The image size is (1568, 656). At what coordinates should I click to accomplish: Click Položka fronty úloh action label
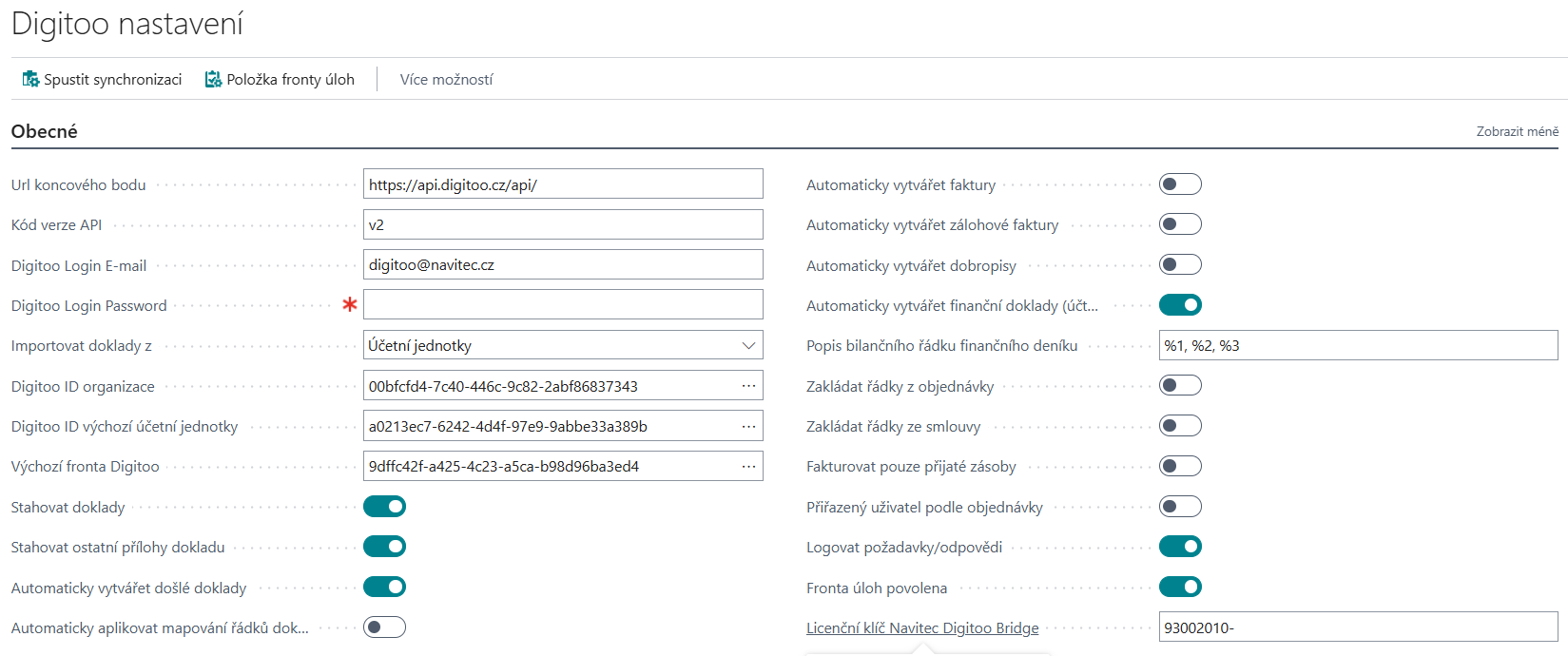[x=290, y=79]
